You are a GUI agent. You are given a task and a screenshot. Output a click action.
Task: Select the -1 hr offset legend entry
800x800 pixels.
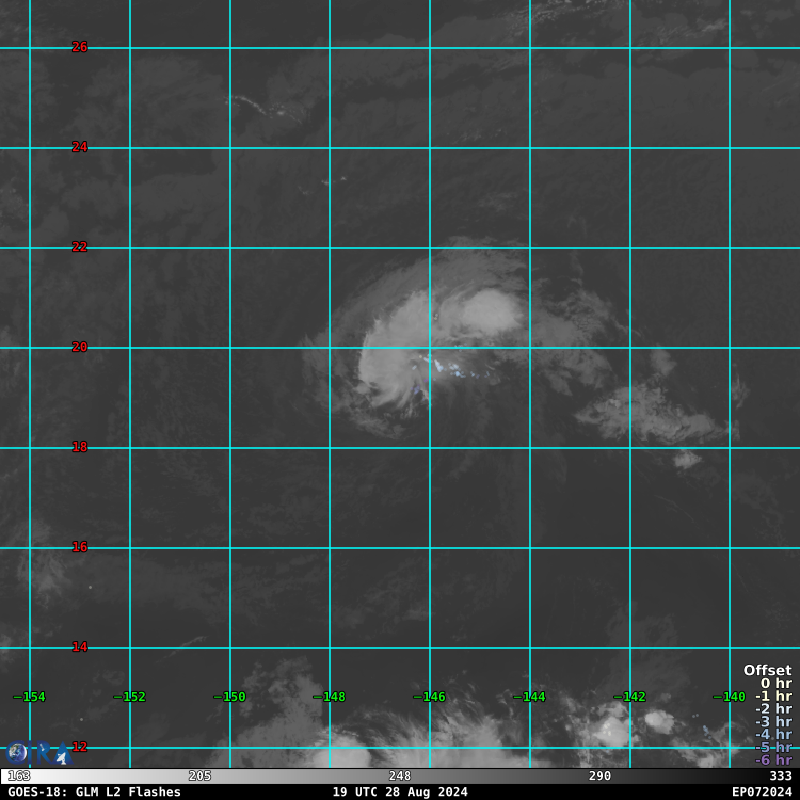point(773,697)
